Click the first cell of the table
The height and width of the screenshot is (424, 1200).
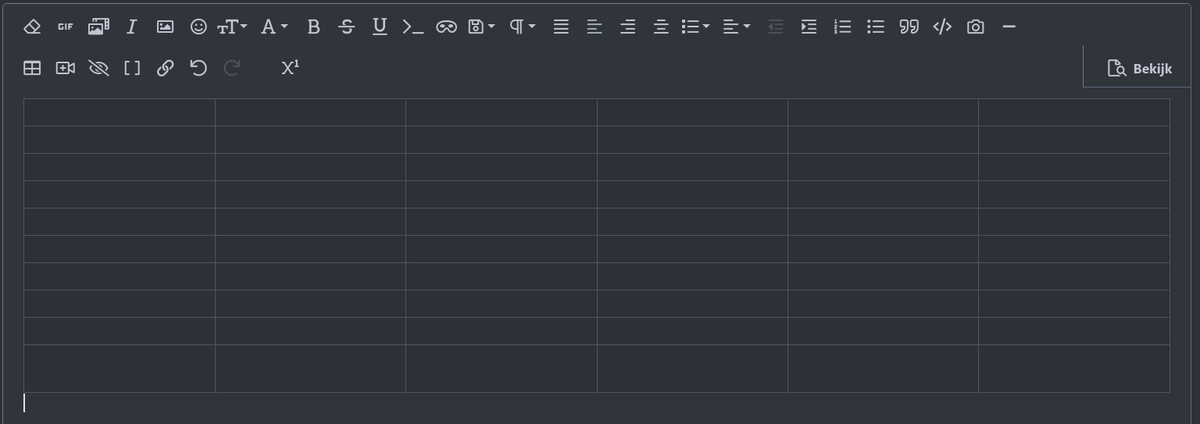coord(119,112)
